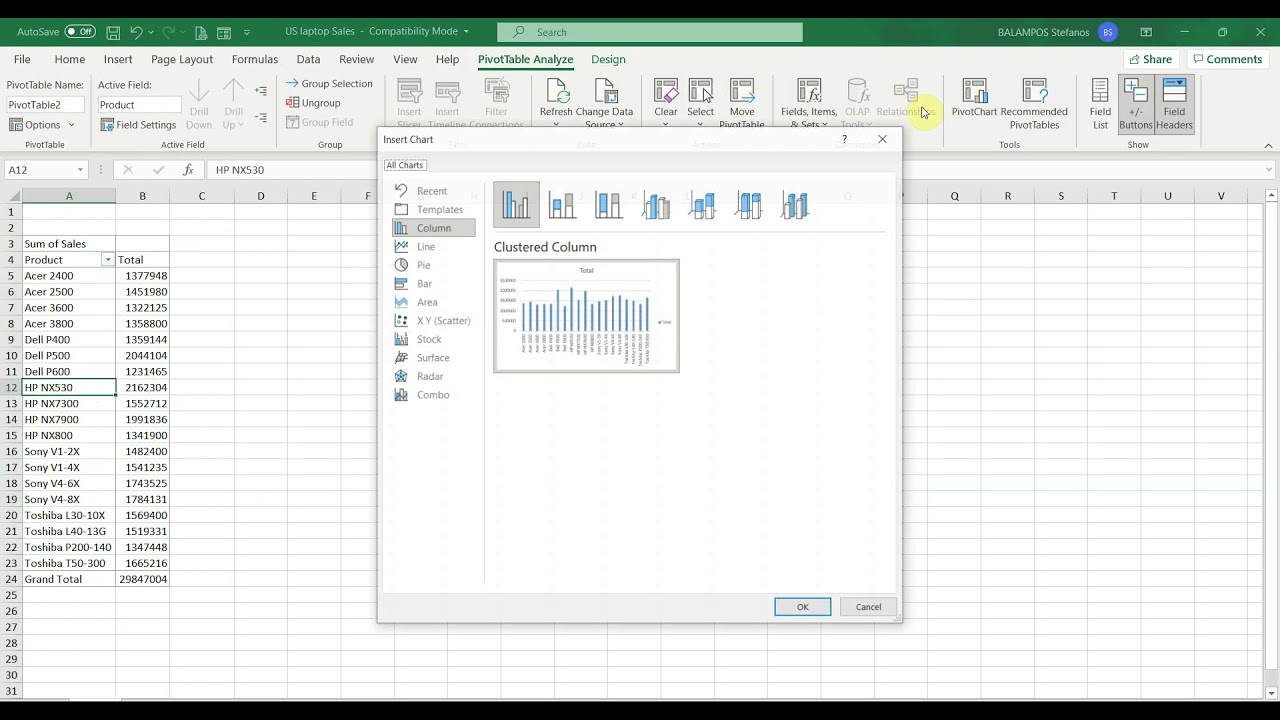Collapse the ribbon with the chevron
Screen dimensions: 1280x720
(1269, 146)
